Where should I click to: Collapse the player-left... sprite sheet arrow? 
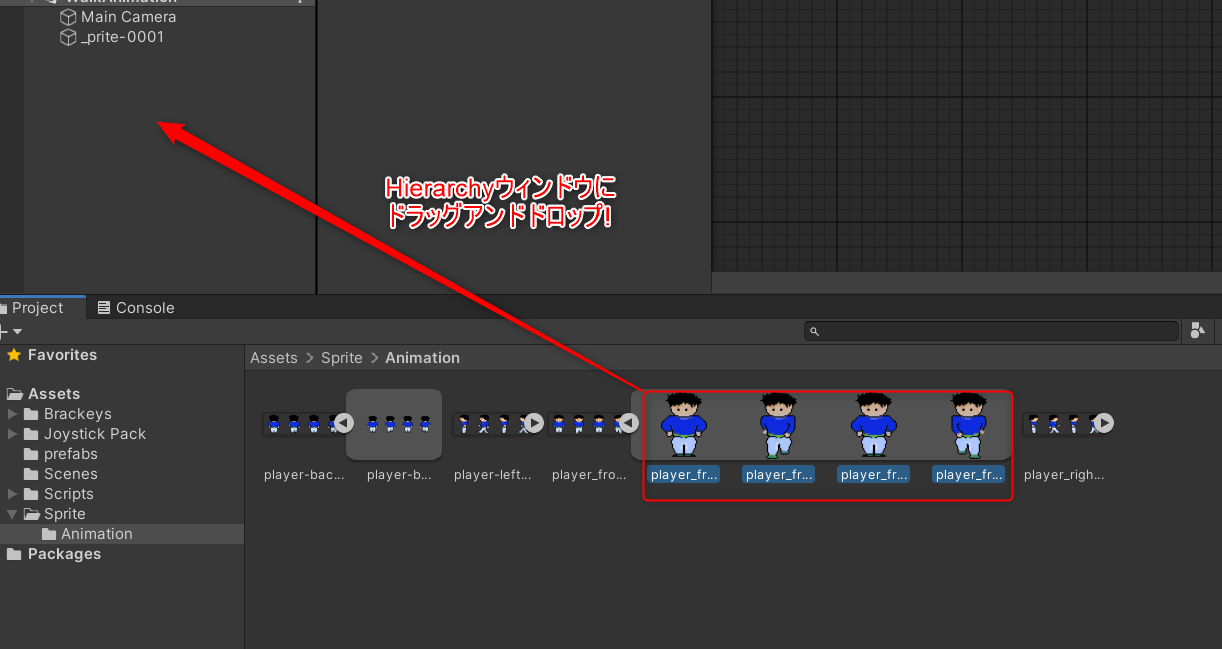[533, 423]
